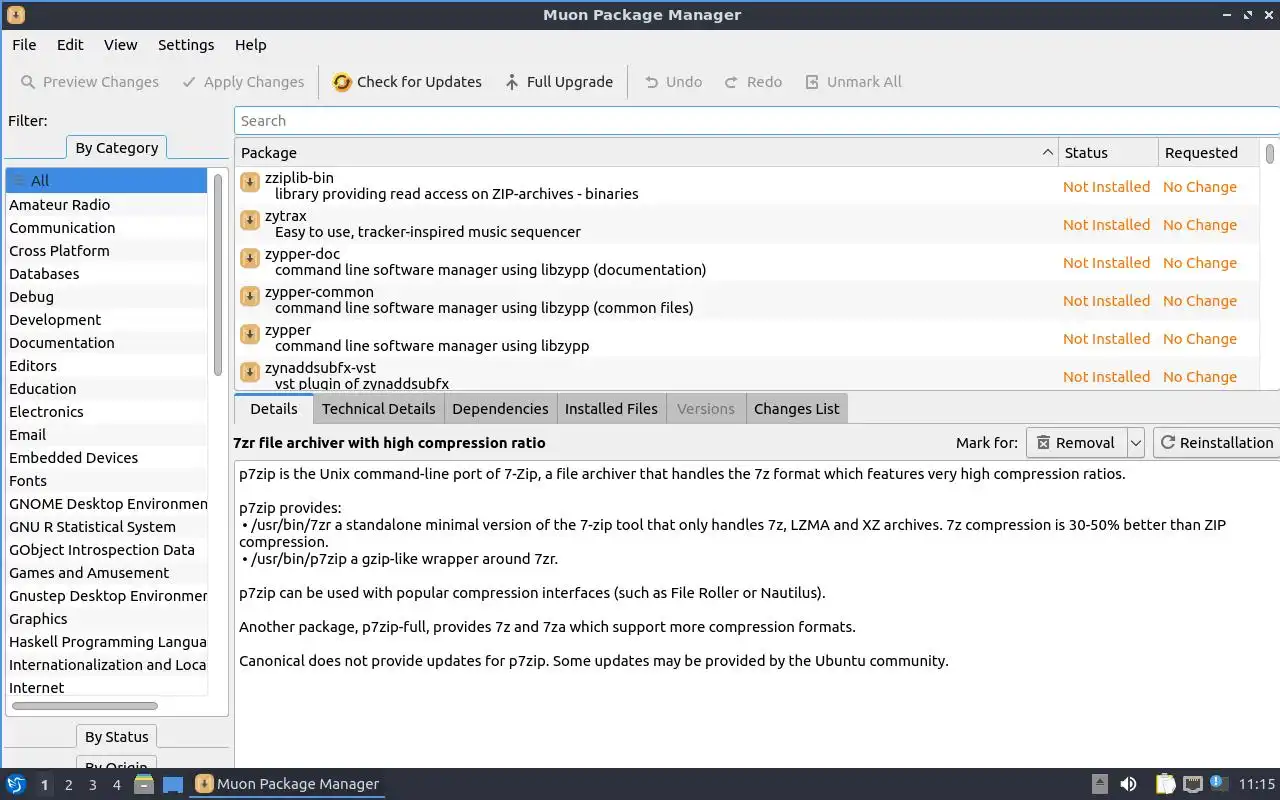Click Apply Changes in toolbar

coord(243,82)
